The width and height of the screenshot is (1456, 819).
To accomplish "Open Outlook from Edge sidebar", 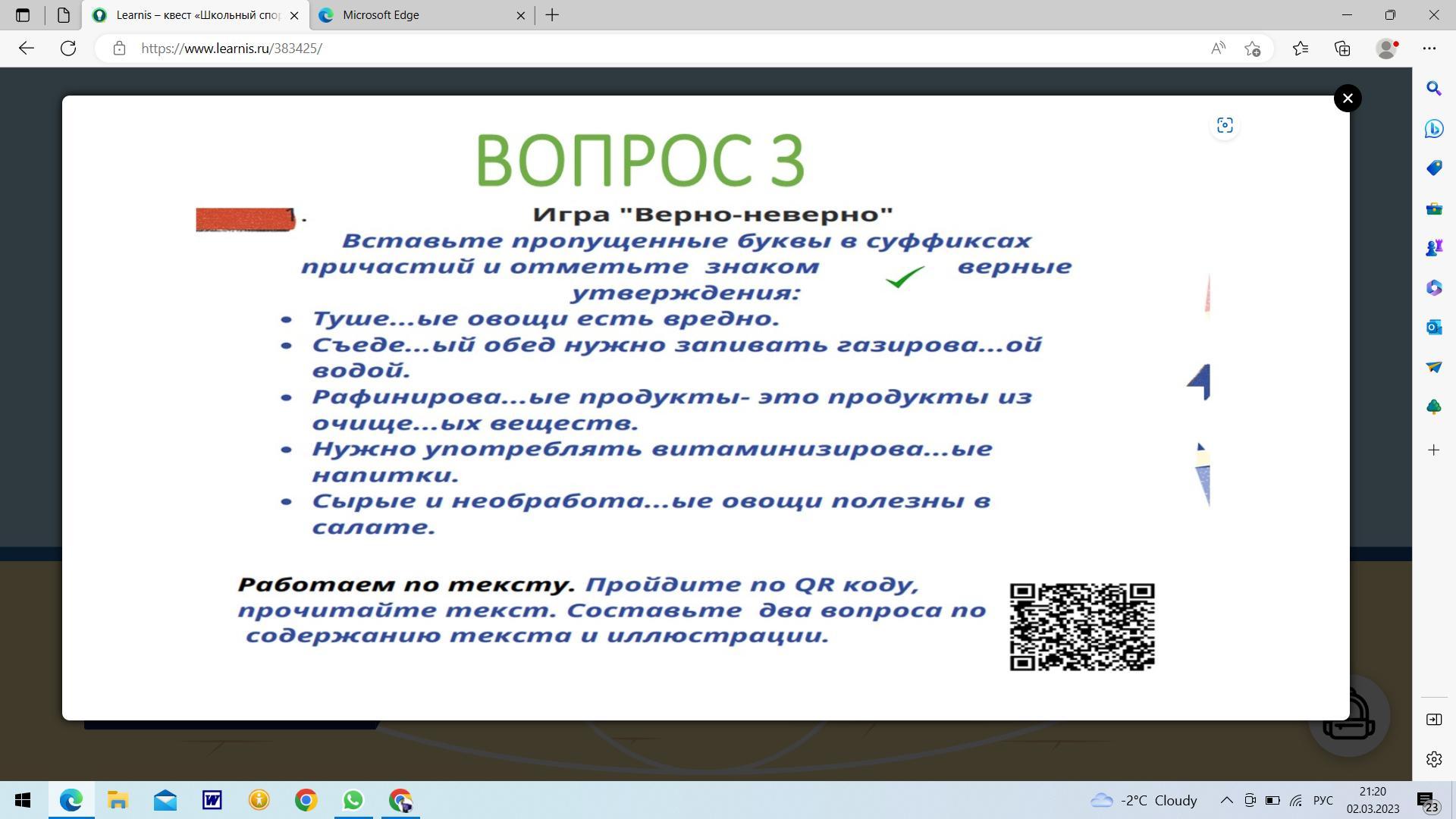I will coord(1433,327).
